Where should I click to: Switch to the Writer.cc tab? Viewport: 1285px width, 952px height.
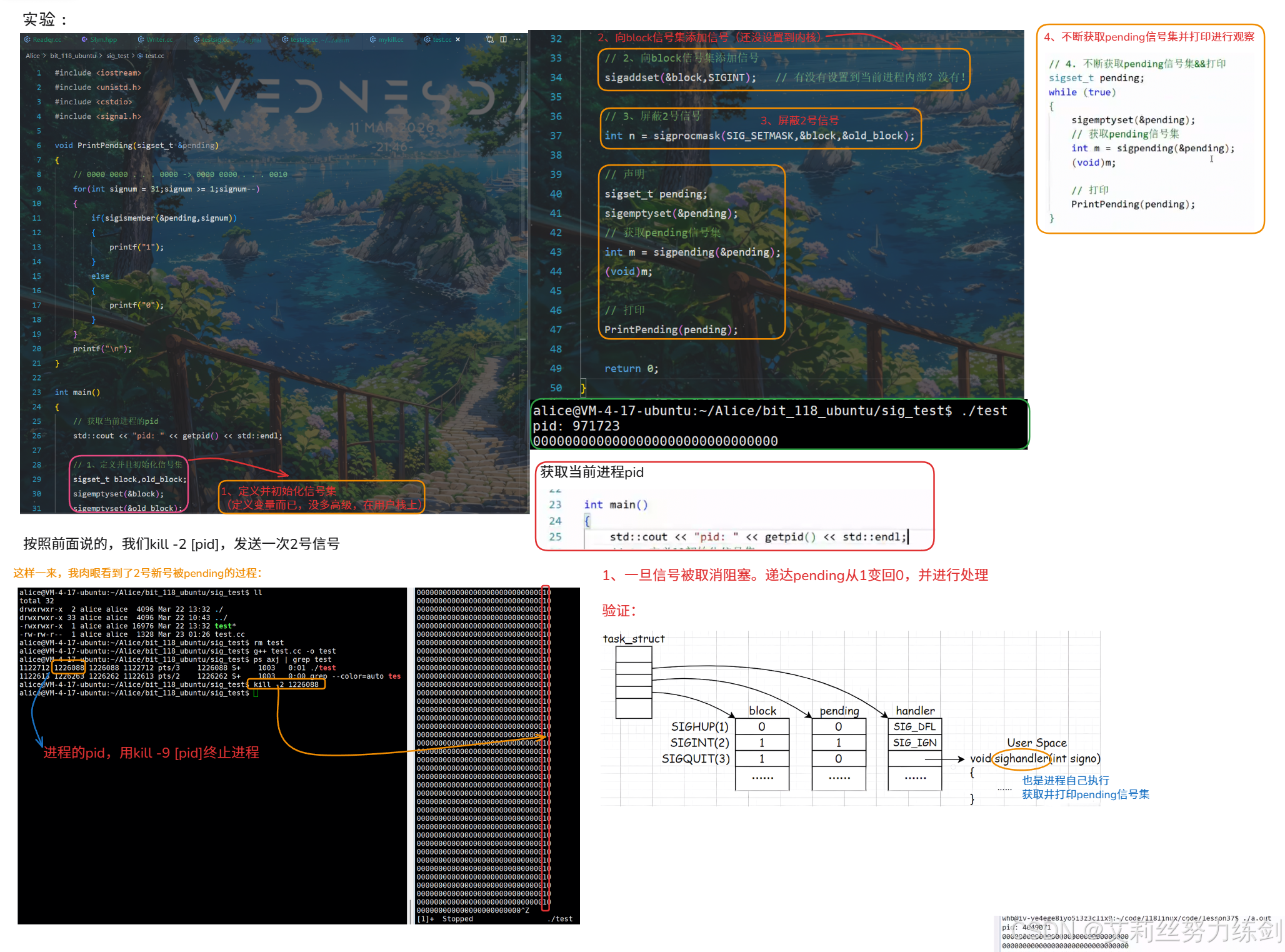pyautogui.click(x=159, y=39)
